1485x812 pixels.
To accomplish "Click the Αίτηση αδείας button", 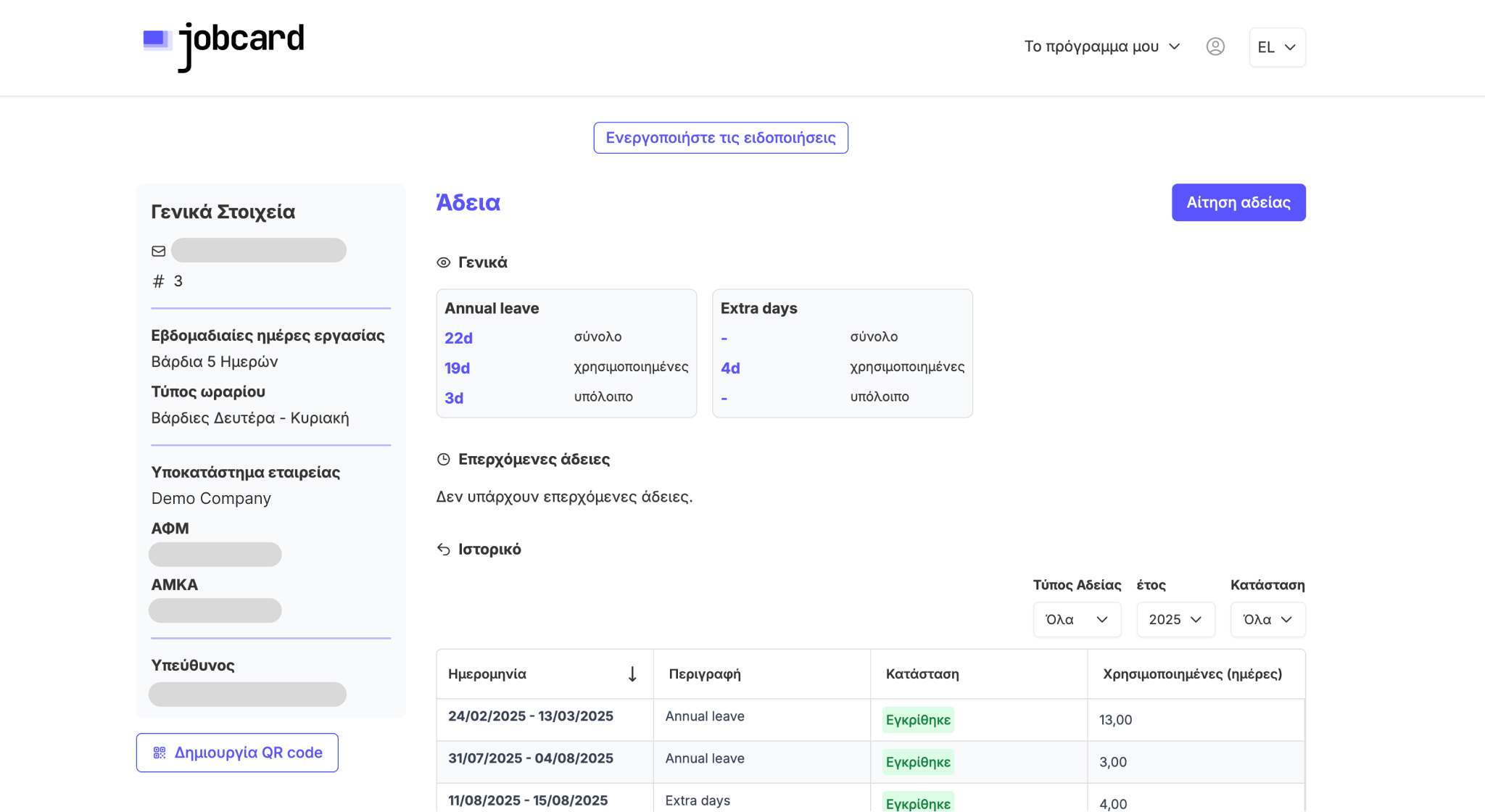I will pyautogui.click(x=1238, y=202).
